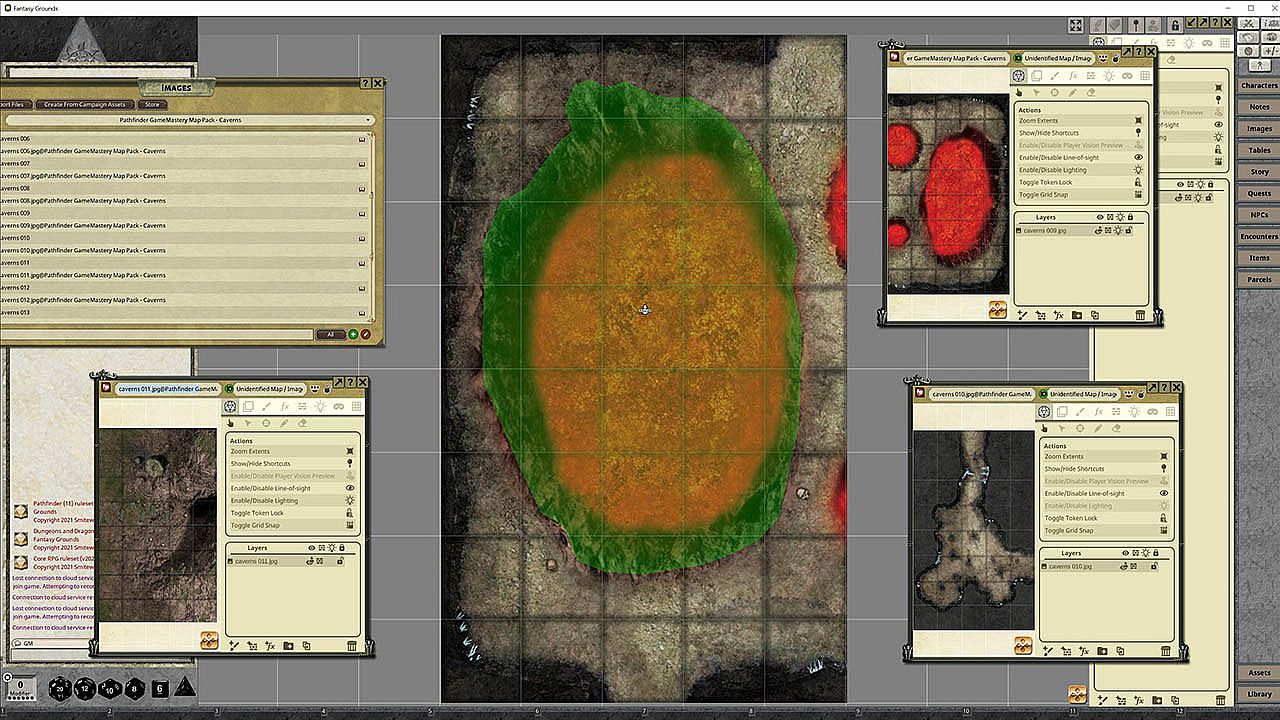Click the green add image button
The width and height of the screenshot is (1280, 720).
pyautogui.click(x=353, y=334)
